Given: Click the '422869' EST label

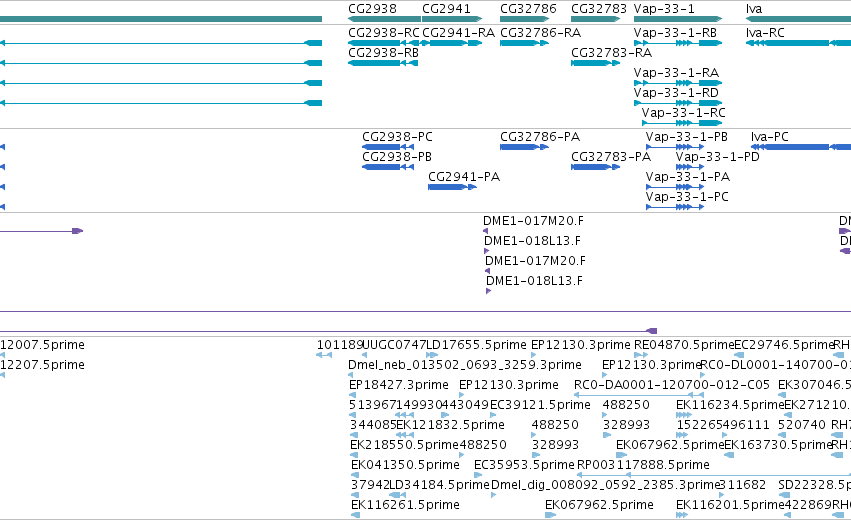Looking at the screenshot, I should [808, 505].
